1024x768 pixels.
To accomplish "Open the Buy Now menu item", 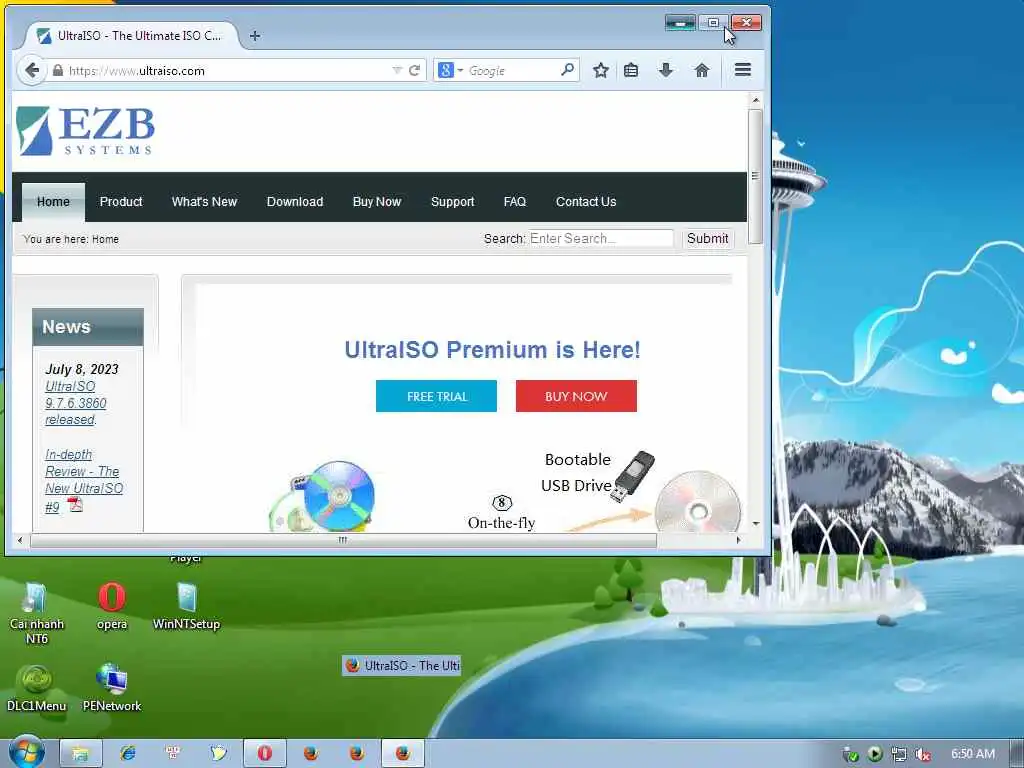I will [377, 202].
